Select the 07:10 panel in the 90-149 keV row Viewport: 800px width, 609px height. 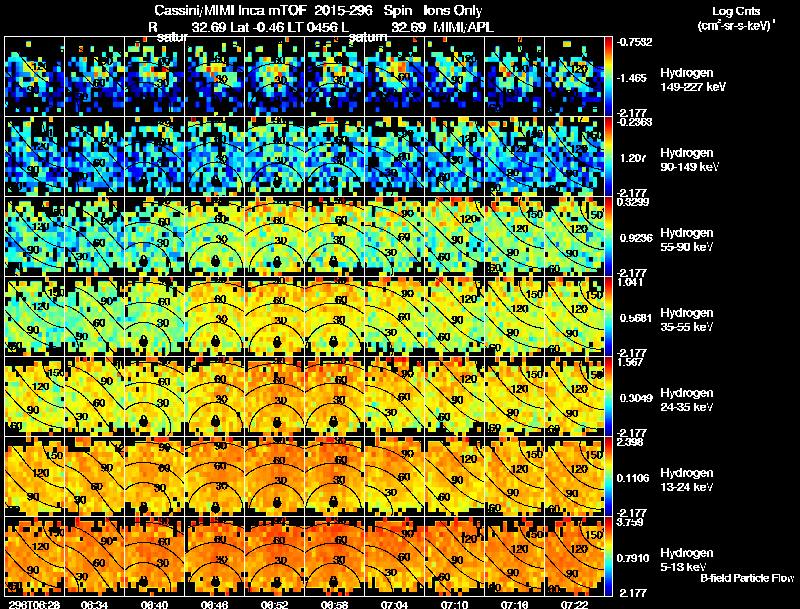click(455, 156)
